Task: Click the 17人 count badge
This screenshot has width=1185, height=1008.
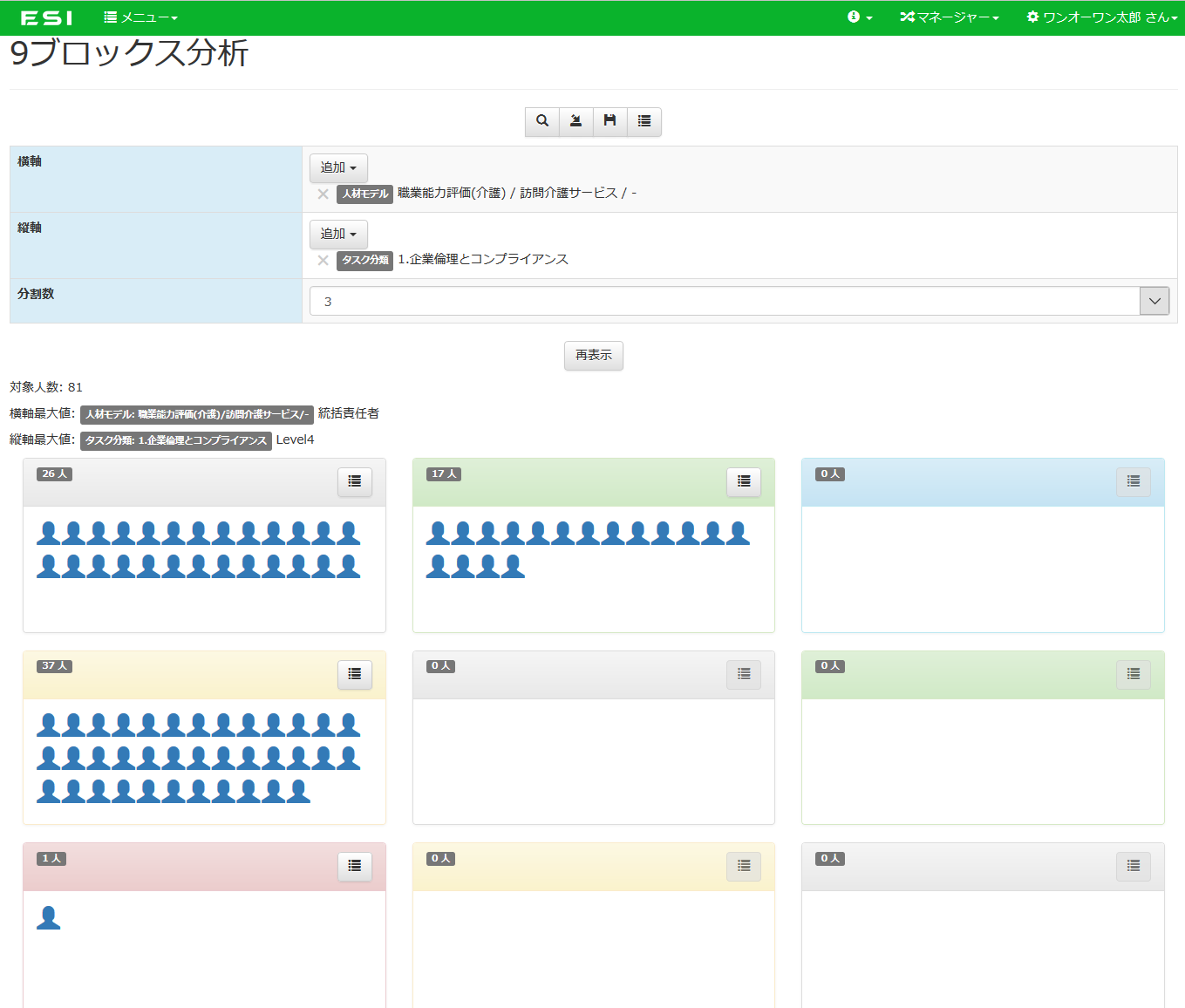Action: pos(444,473)
